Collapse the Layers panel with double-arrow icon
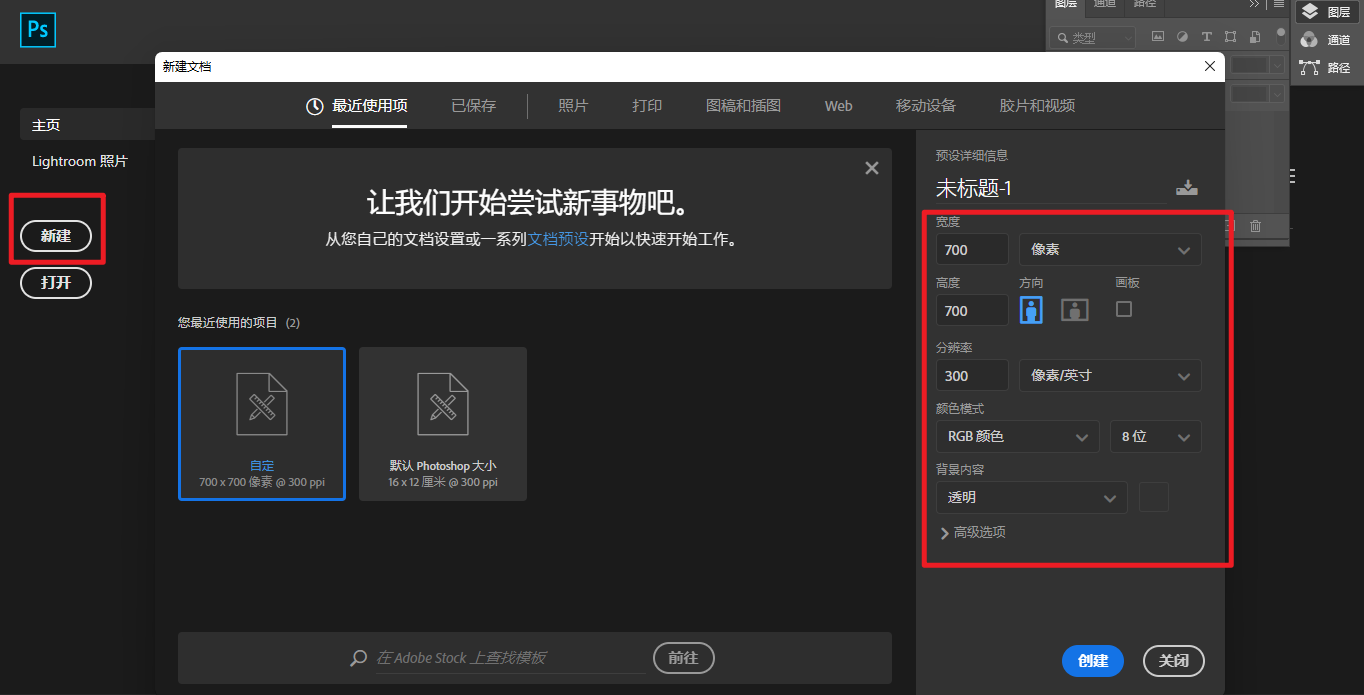 (x=1254, y=4)
